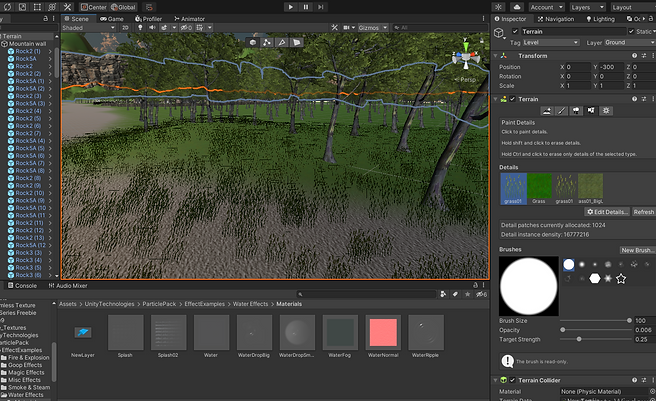Screen dimensions: 656x401
Task: Open the Layers dropdown
Action: [587, 7]
